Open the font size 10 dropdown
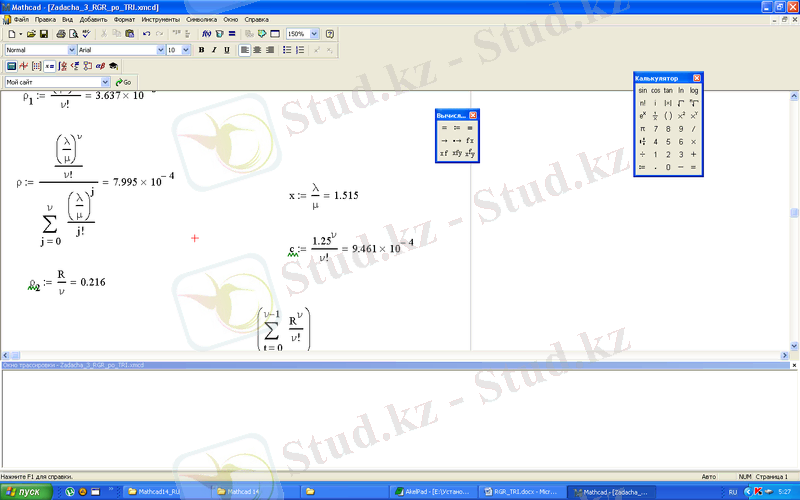Screen dimensions: 800x500 (x=186, y=50)
